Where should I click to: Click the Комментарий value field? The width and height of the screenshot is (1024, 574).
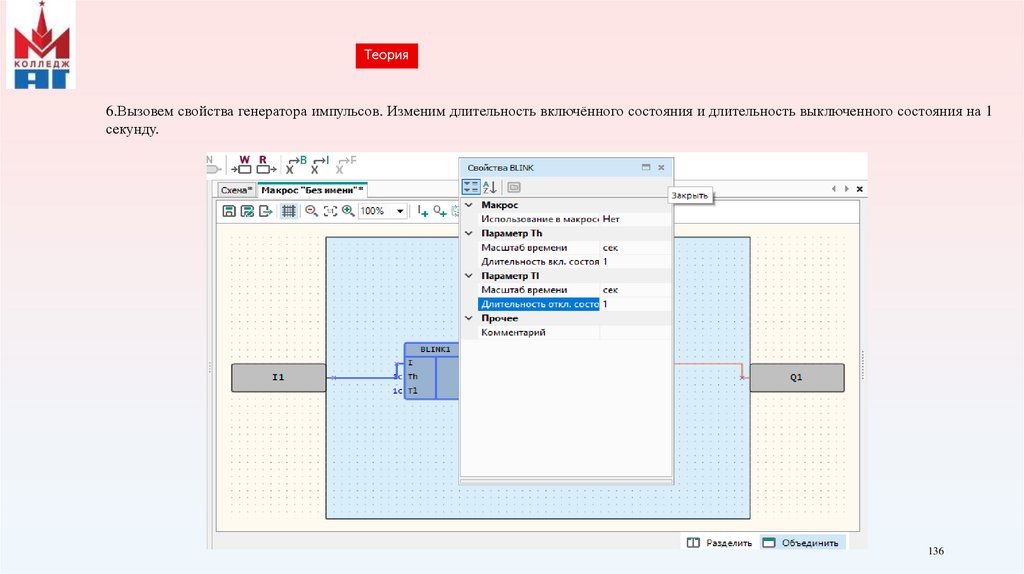pos(636,332)
